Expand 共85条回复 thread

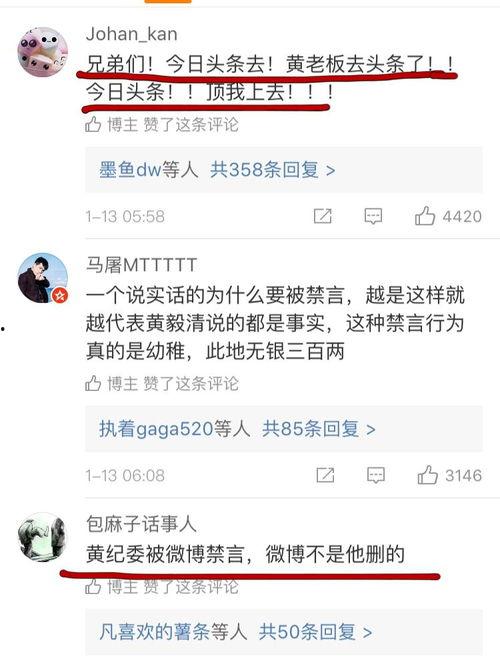[x=319, y=429]
